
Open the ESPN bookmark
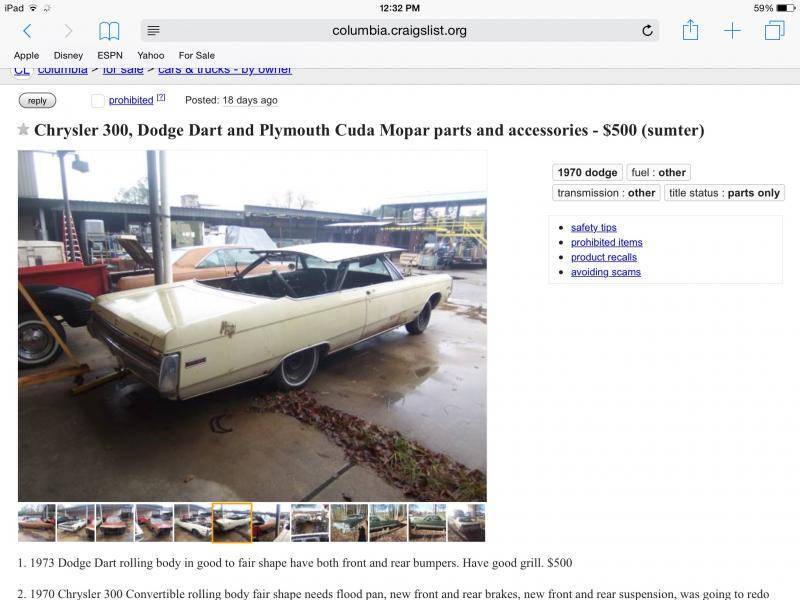click(x=110, y=55)
